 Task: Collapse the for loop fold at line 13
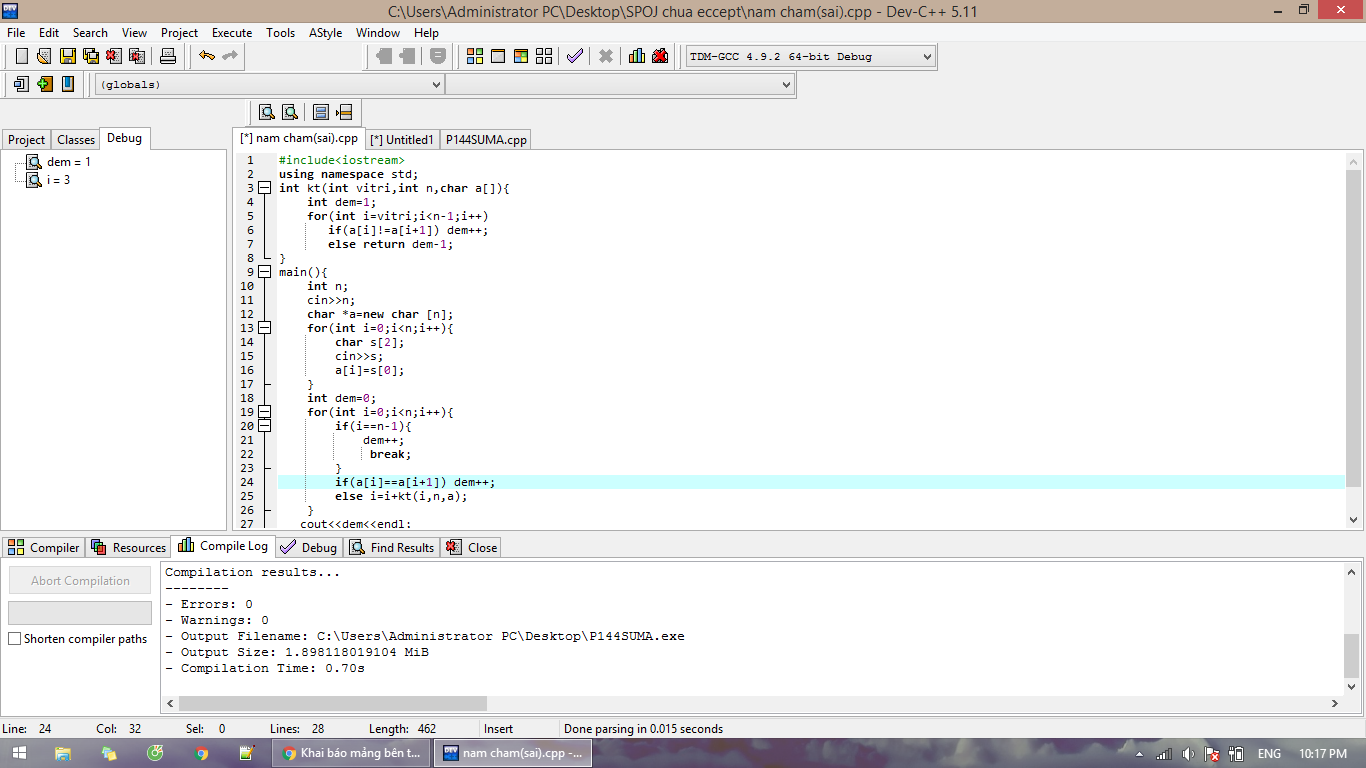click(x=265, y=328)
